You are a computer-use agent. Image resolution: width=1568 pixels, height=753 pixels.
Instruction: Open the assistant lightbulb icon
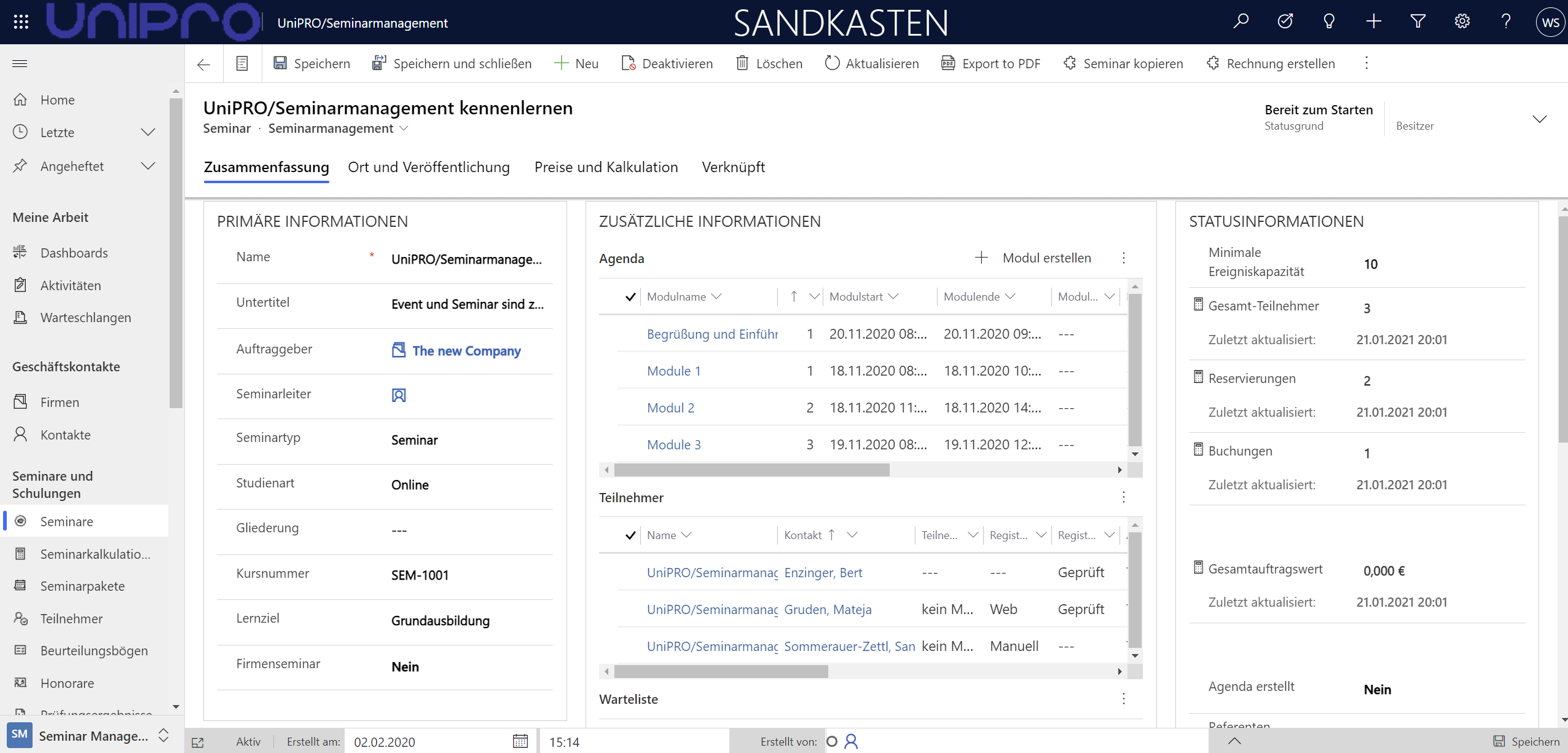pyautogui.click(x=1329, y=22)
